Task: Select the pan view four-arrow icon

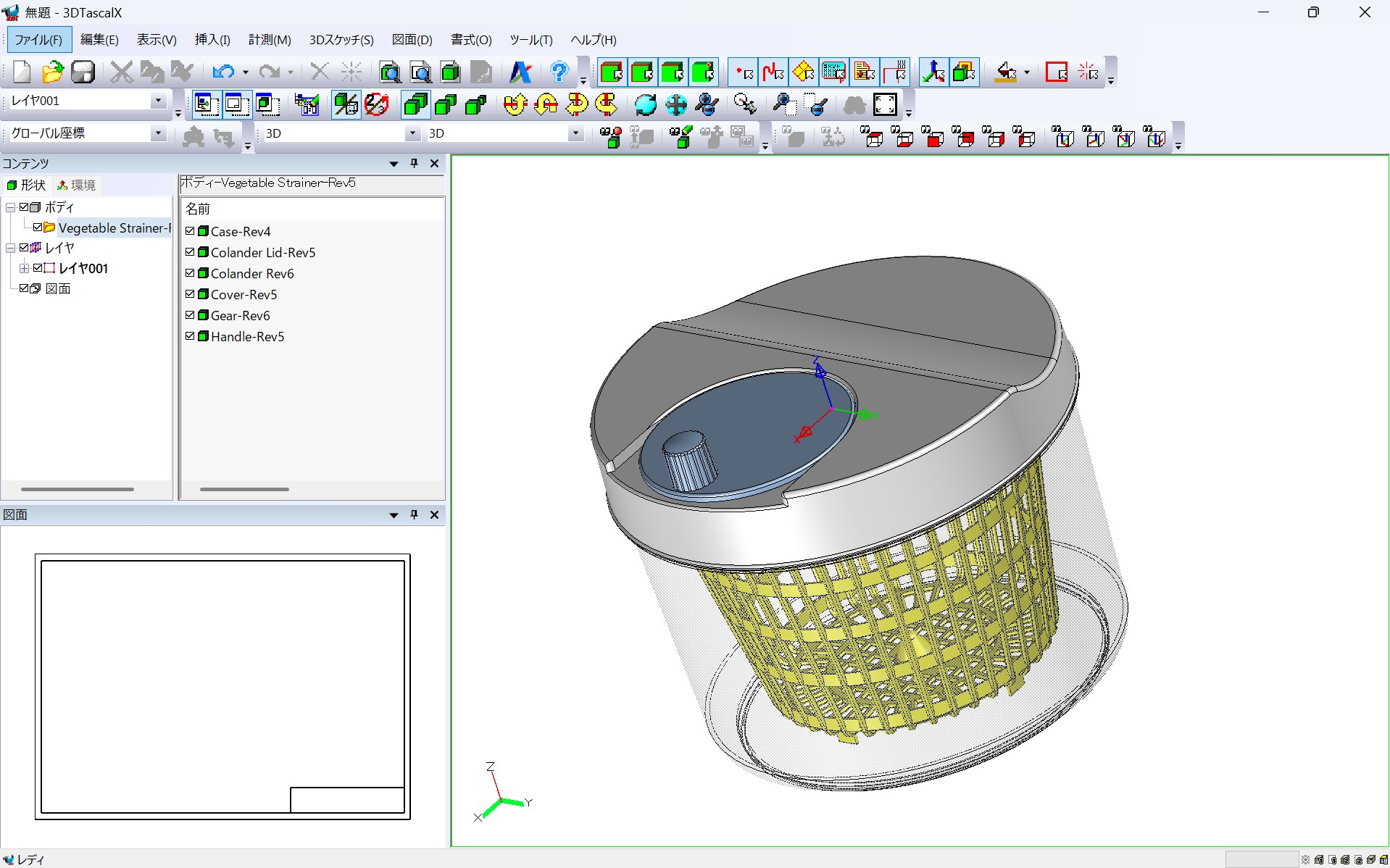Action: pyautogui.click(x=675, y=104)
